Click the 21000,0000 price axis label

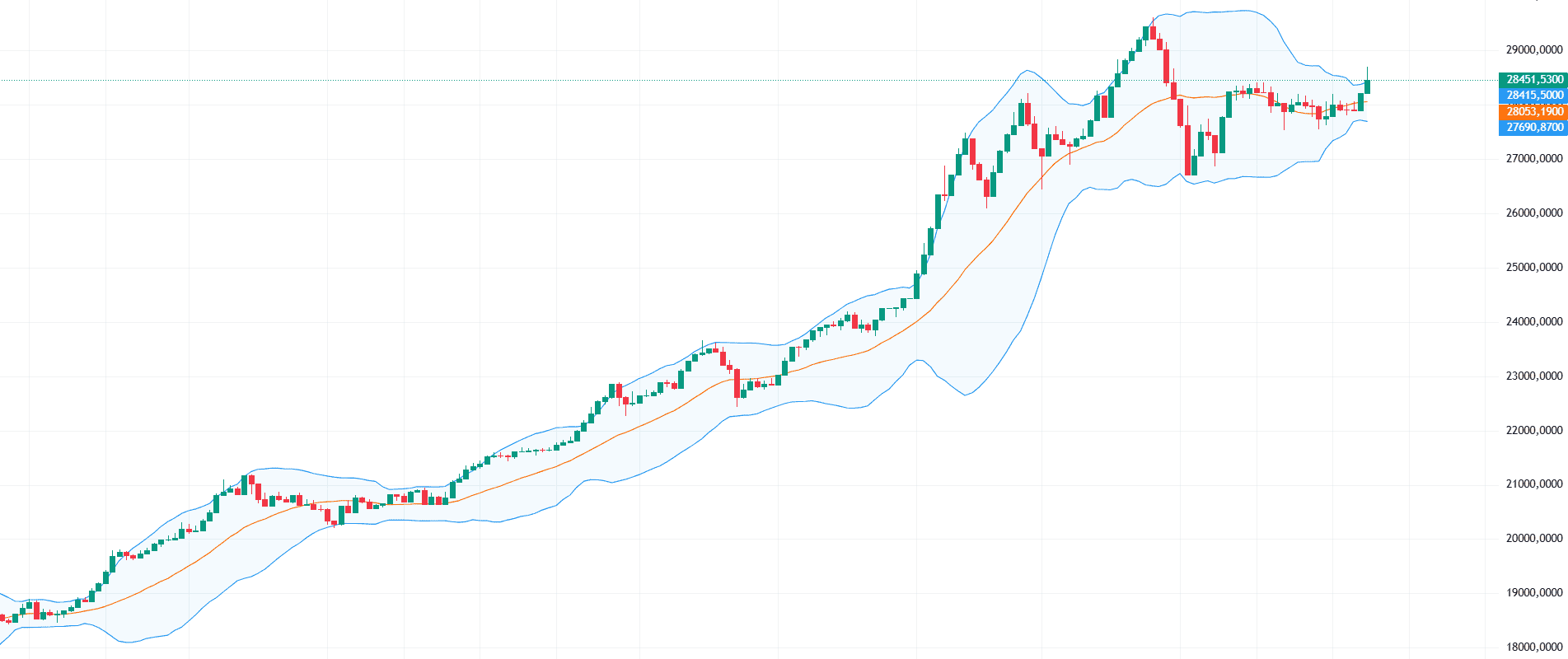point(1533,484)
